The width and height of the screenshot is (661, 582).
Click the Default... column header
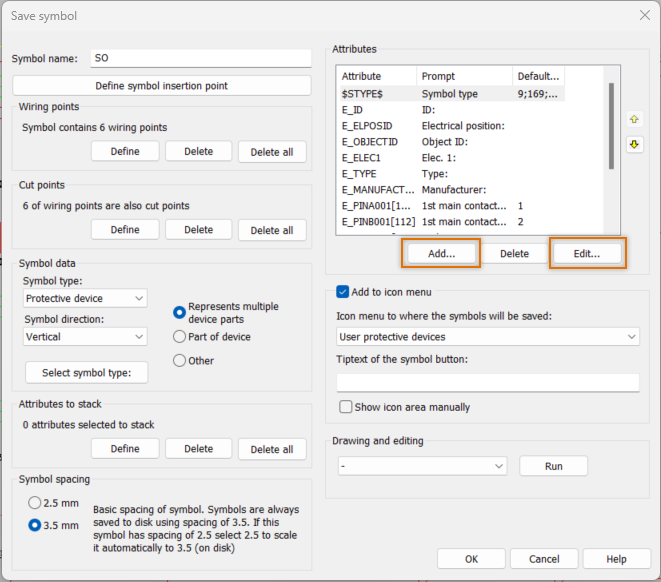pyautogui.click(x=539, y=76)
